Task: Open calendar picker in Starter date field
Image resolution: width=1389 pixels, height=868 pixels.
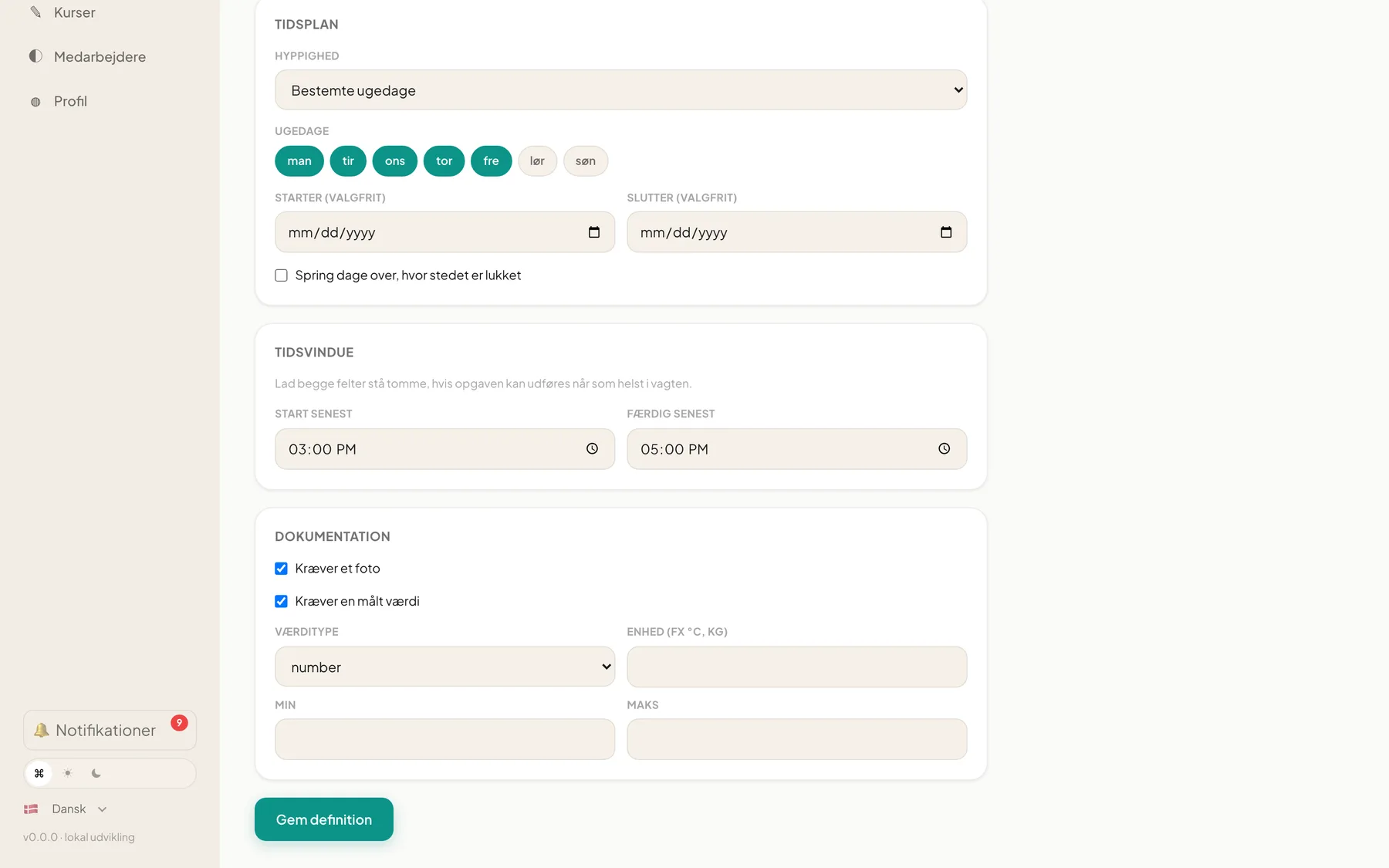Action: [x=594, y=232]
